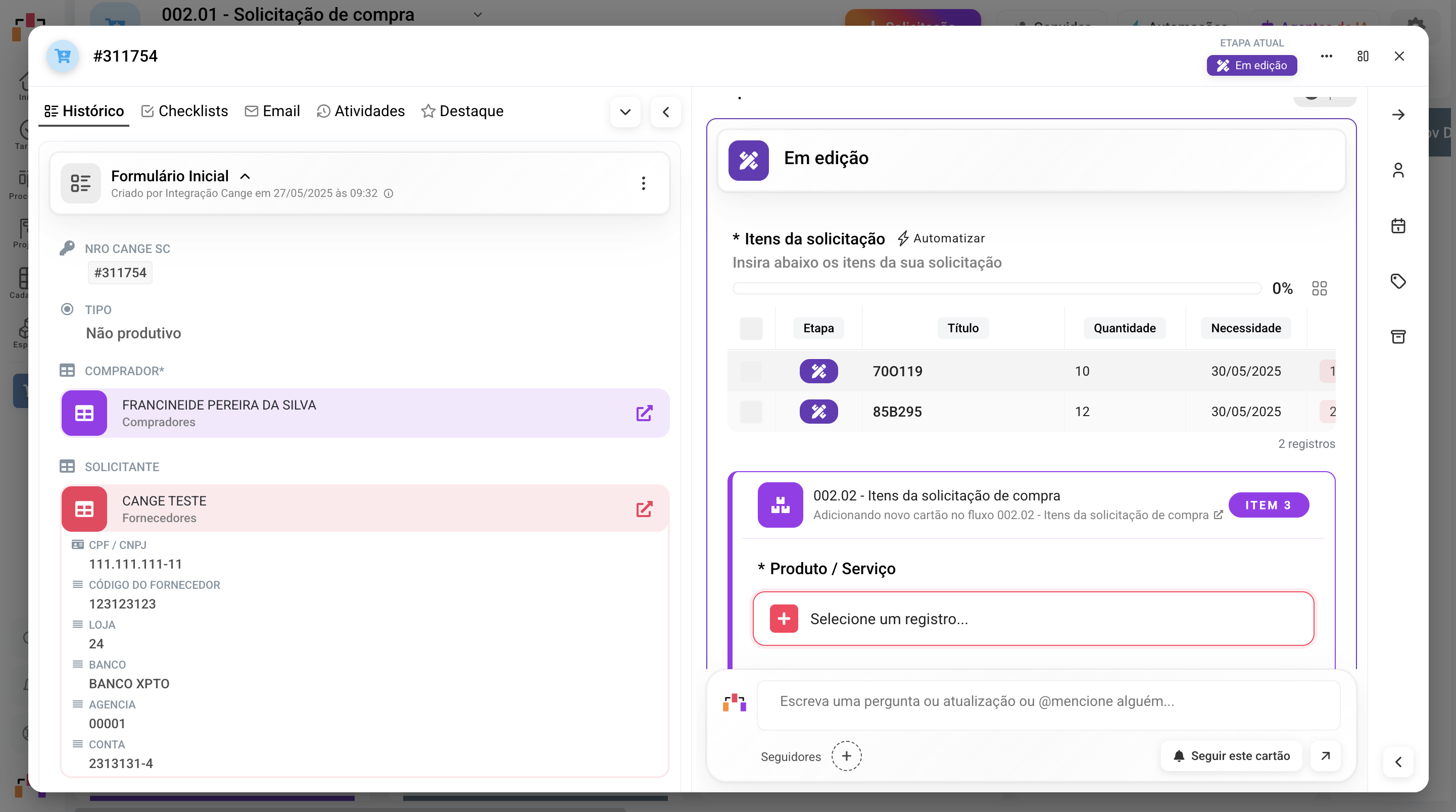Click the purple stage icon in row 85B295

[x=818, y=412]
